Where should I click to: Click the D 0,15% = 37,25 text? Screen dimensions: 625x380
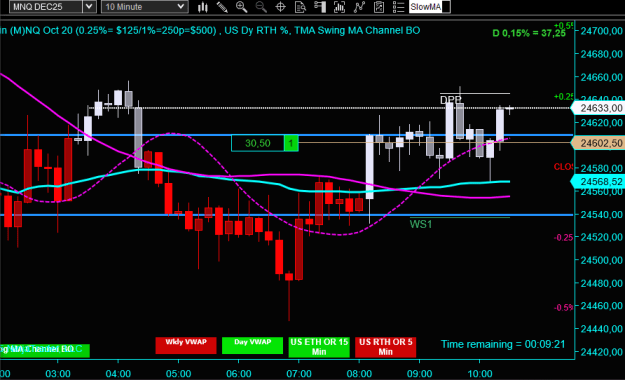pyautogui.click(x=529, y=33)
